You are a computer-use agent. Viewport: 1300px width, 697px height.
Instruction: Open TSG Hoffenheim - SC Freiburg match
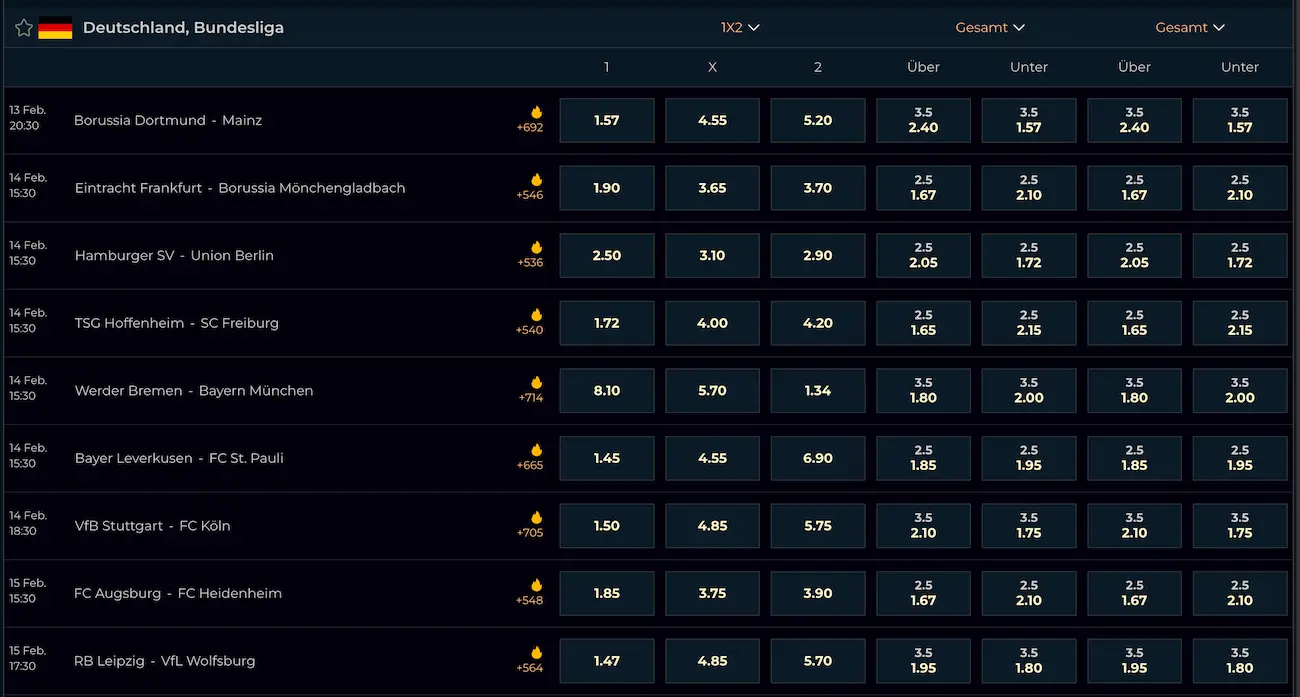pyautogui.click(x=177, y=323)
